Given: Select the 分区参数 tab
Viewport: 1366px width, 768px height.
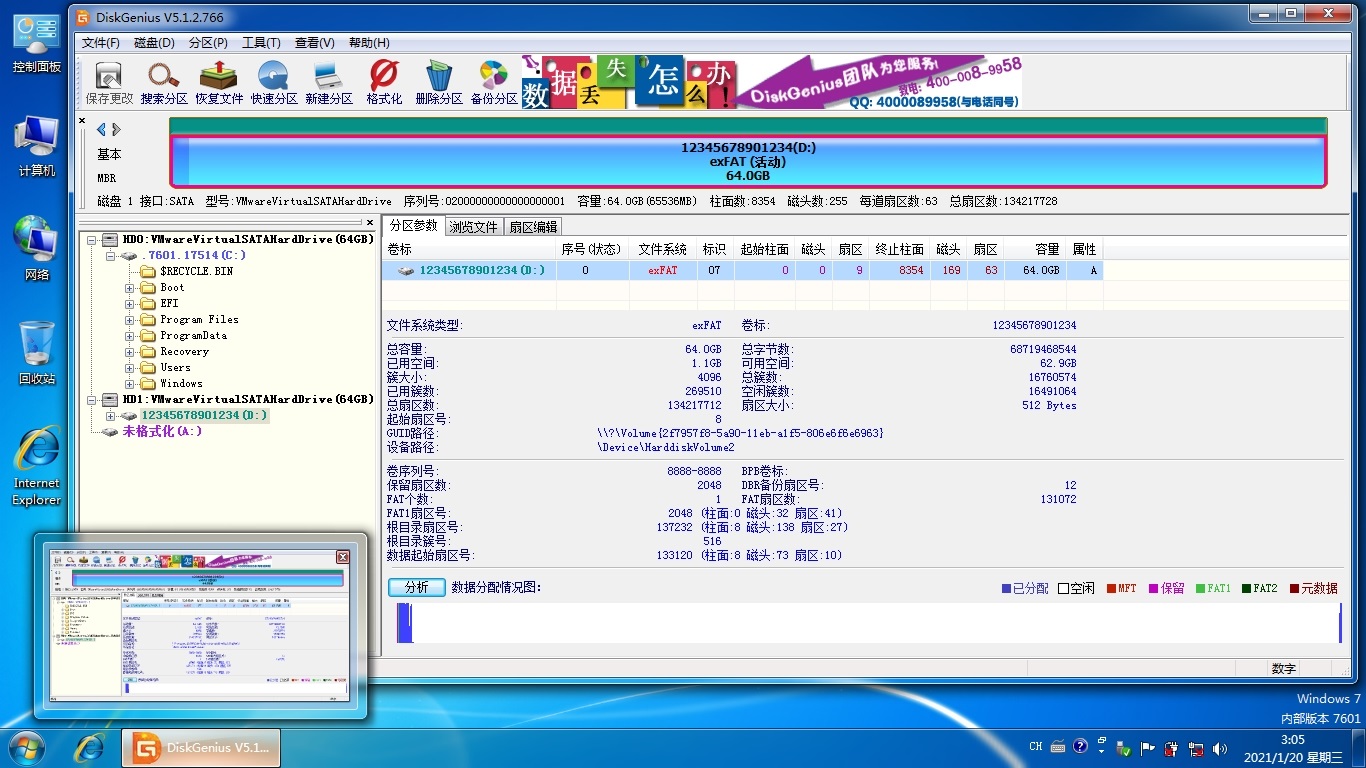Looking at the screenshot, I should [x=413, y=226].
